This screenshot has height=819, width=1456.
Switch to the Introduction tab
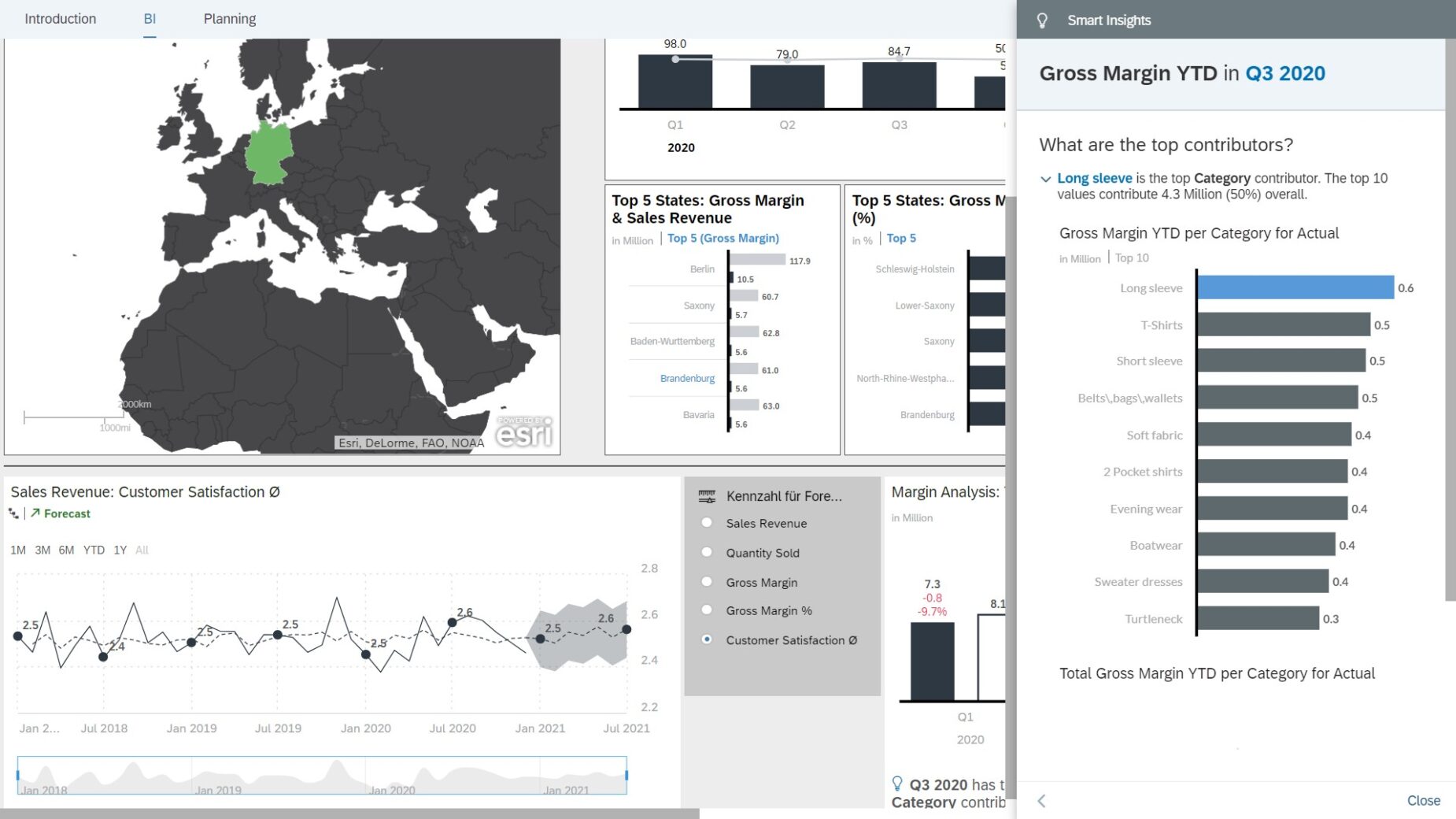(x=60, y=19)
